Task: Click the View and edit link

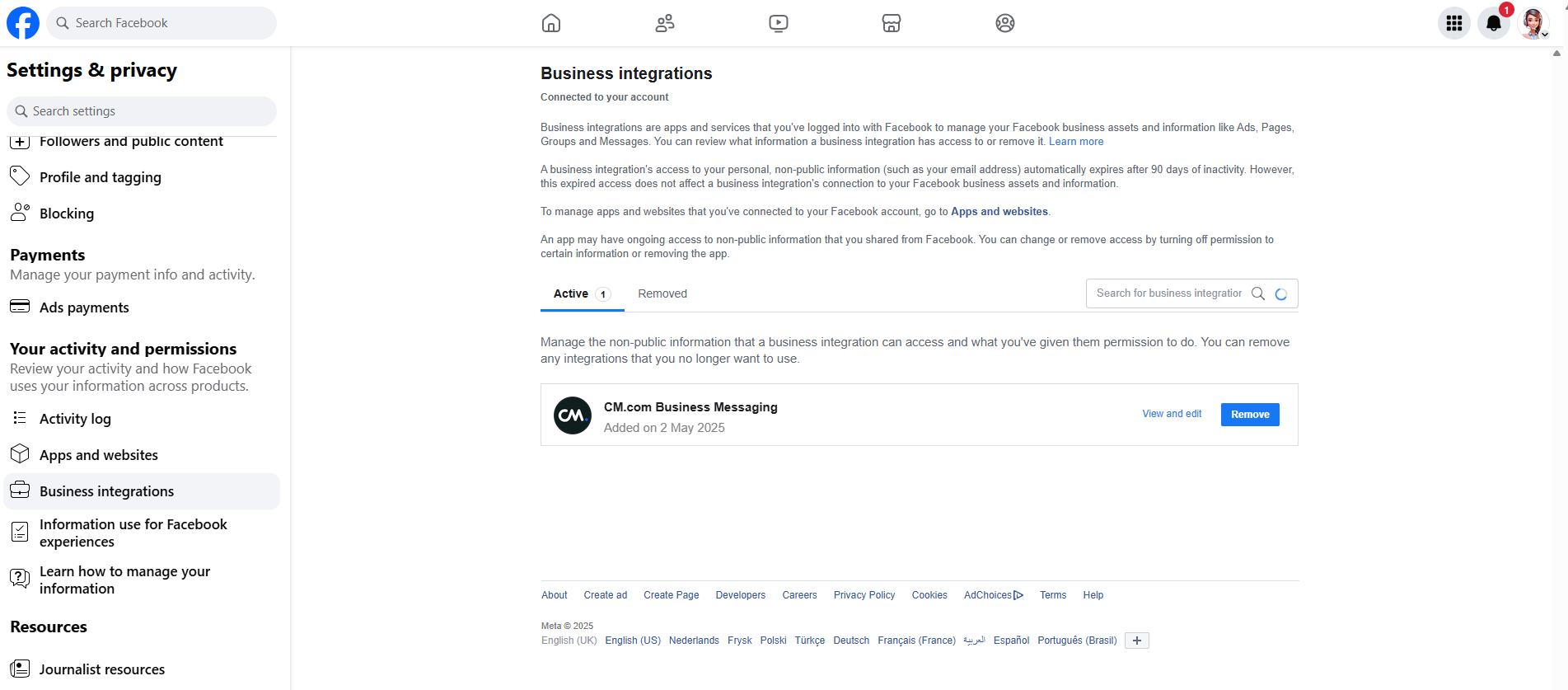Action: pos(1172,414)
